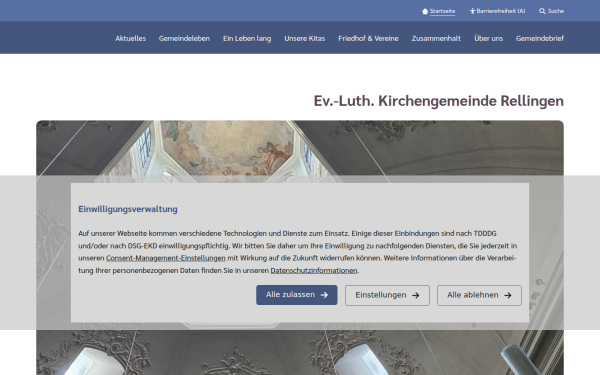
Task: Open the Aktuelles menu
Action: point(130,38)
